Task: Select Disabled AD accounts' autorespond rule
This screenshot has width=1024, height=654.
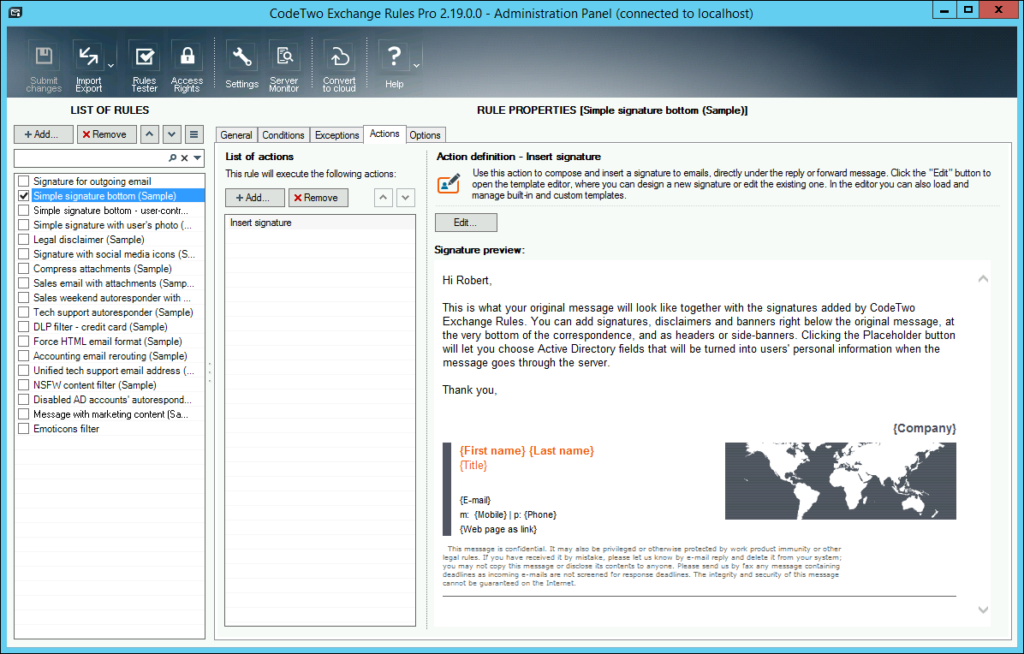Action: 112,399
